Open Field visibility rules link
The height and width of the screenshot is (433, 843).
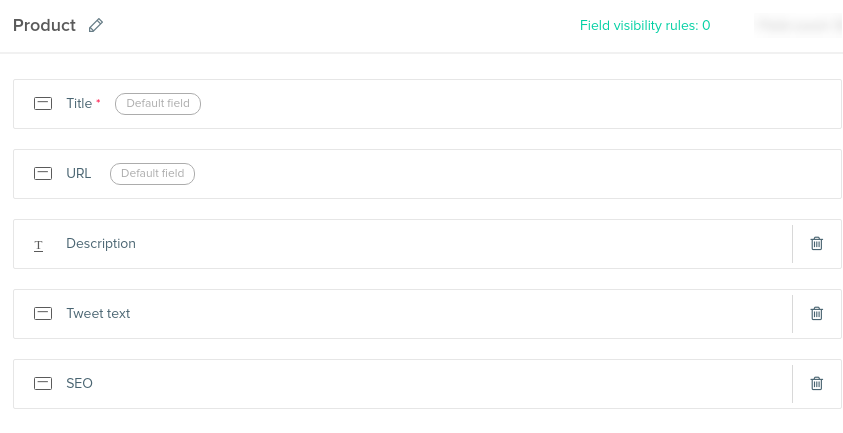645,25
